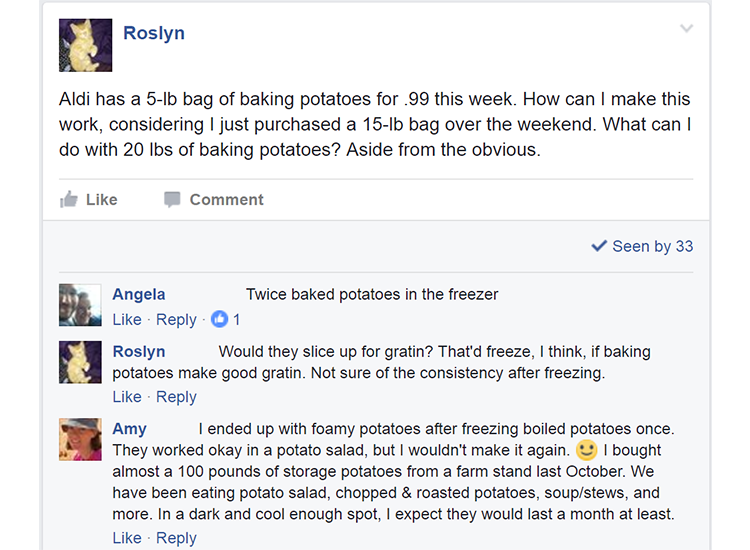Open Roslyn's name link in the gratin comment

tap(139, 352)
